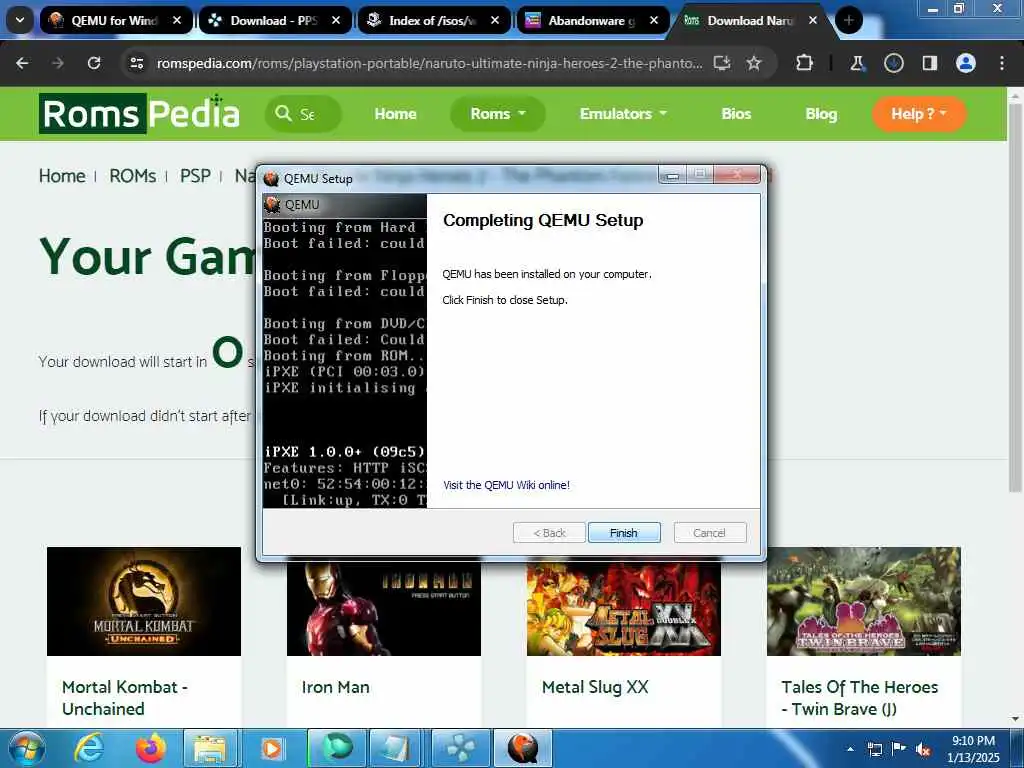This screenshot has height=768, width=1024.
Task: Open the QEMU installer taskbar icon
Action: point(522,748)
